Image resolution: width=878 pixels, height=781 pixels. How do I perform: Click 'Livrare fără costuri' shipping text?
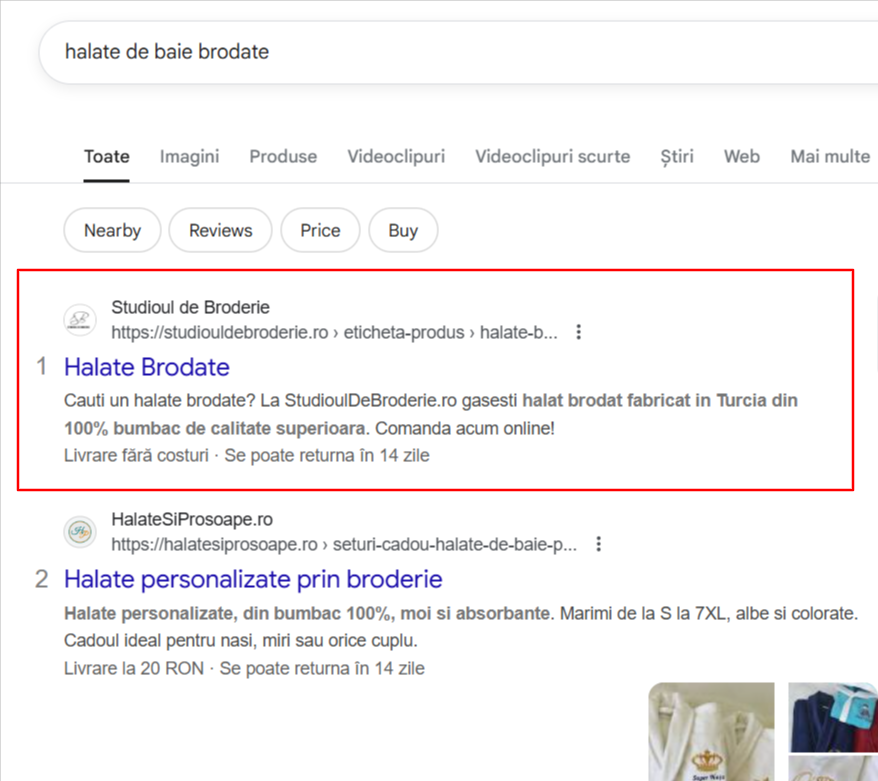pos(136,455)
